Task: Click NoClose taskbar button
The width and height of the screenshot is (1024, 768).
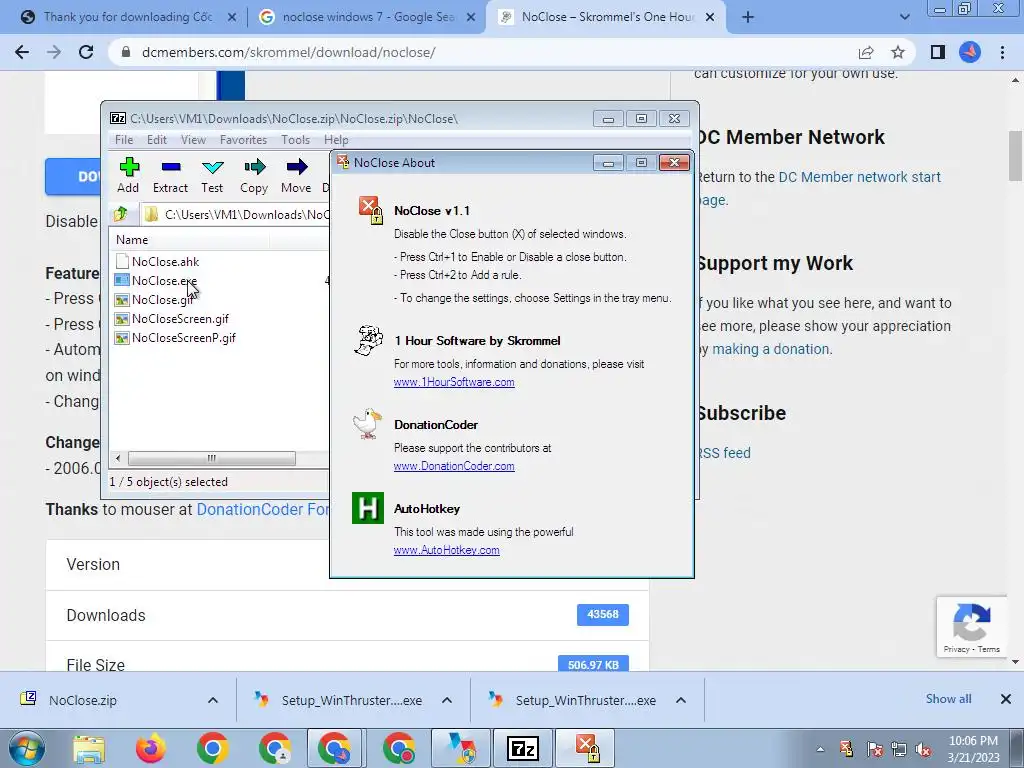Action: coord(586,748)
